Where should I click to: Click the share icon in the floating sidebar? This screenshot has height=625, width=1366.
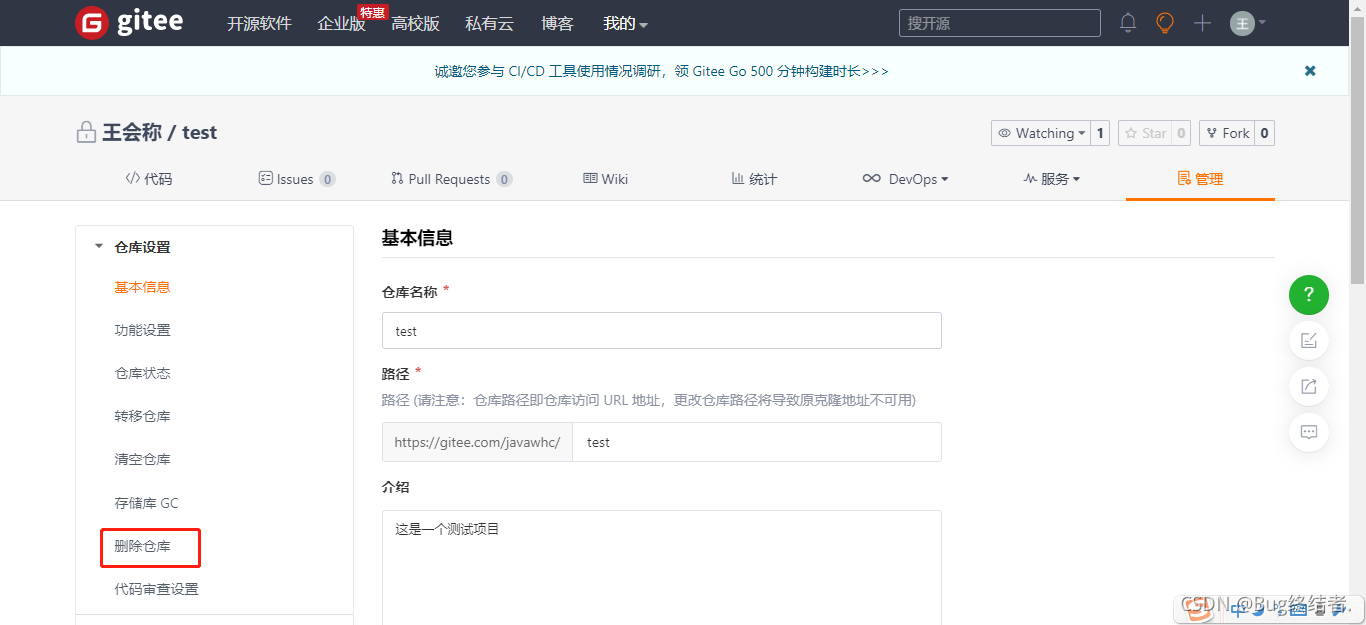tap(1309, 387)
